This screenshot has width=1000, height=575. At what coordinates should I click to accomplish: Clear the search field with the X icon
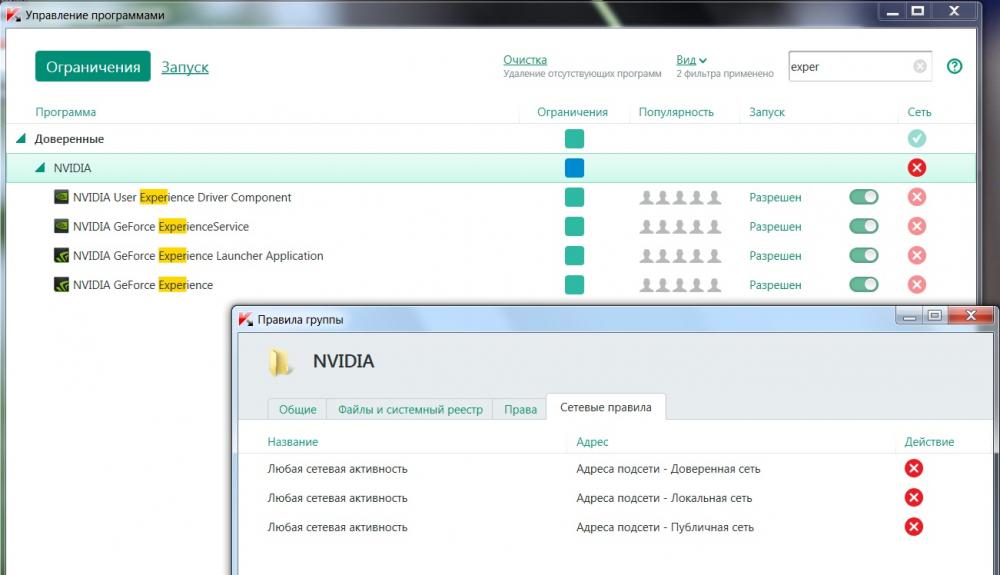point(919,67)
